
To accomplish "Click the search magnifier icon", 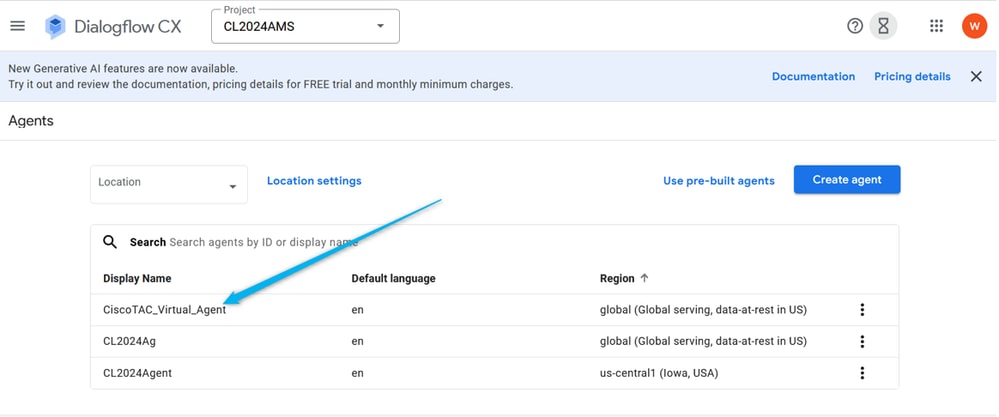I will click(x=110, y=242).
